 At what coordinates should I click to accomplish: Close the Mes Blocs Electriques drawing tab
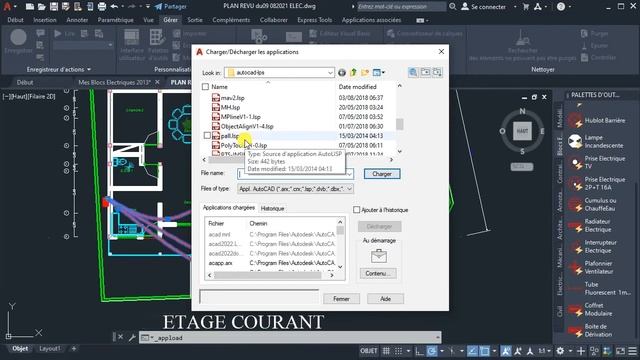[158, 82]
